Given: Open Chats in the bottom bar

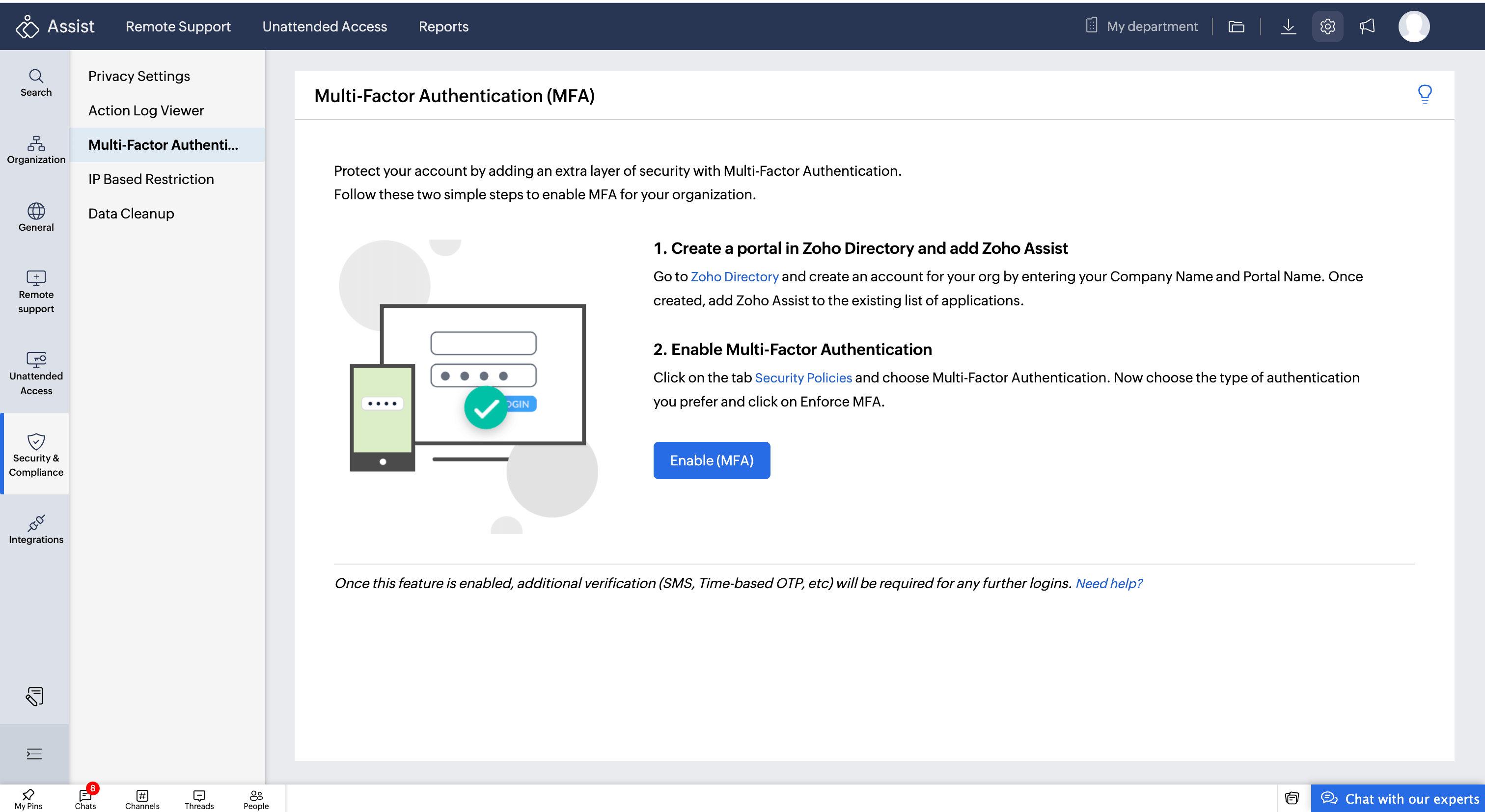Looking at the screenshot, I should pos(85,799).
